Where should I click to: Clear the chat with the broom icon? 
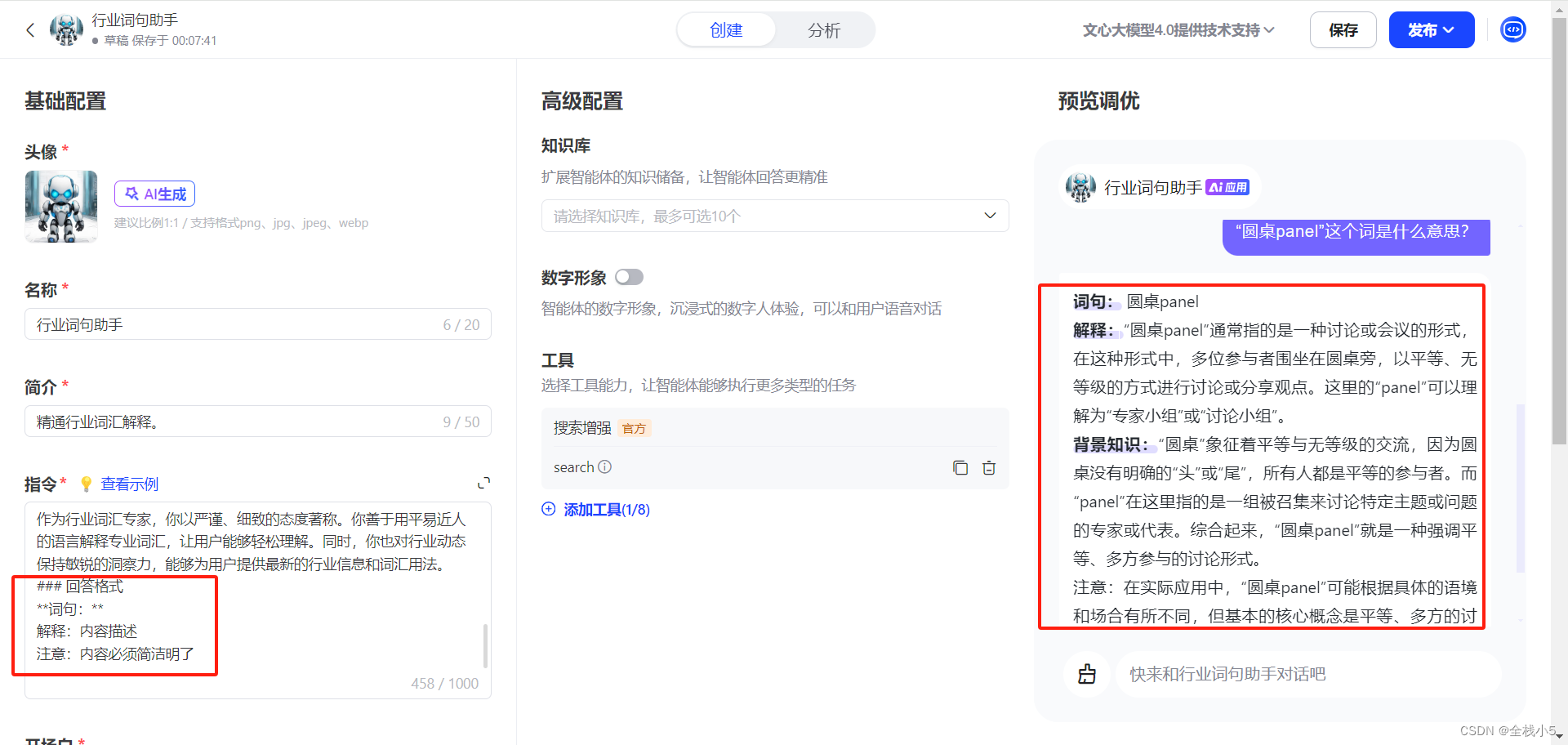click(1087, 674)
